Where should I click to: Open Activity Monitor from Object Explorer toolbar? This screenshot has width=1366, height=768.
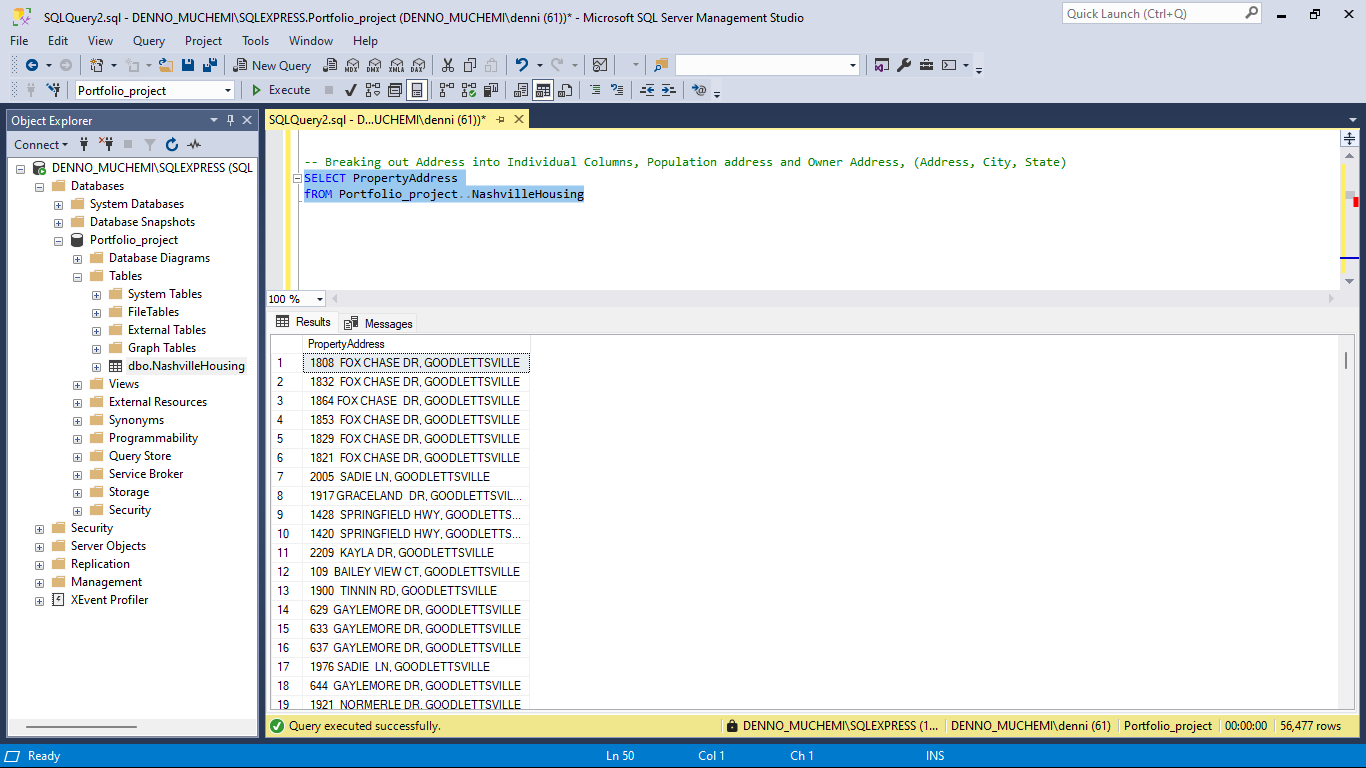pos(194,144)
